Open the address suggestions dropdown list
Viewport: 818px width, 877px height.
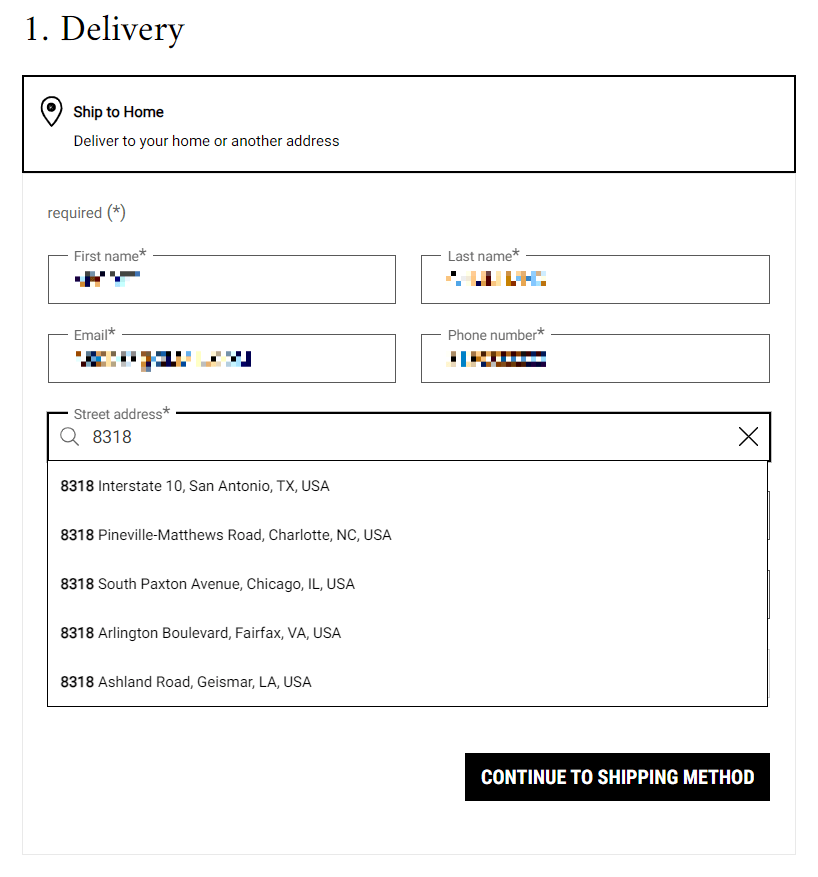tap(408, 583)
